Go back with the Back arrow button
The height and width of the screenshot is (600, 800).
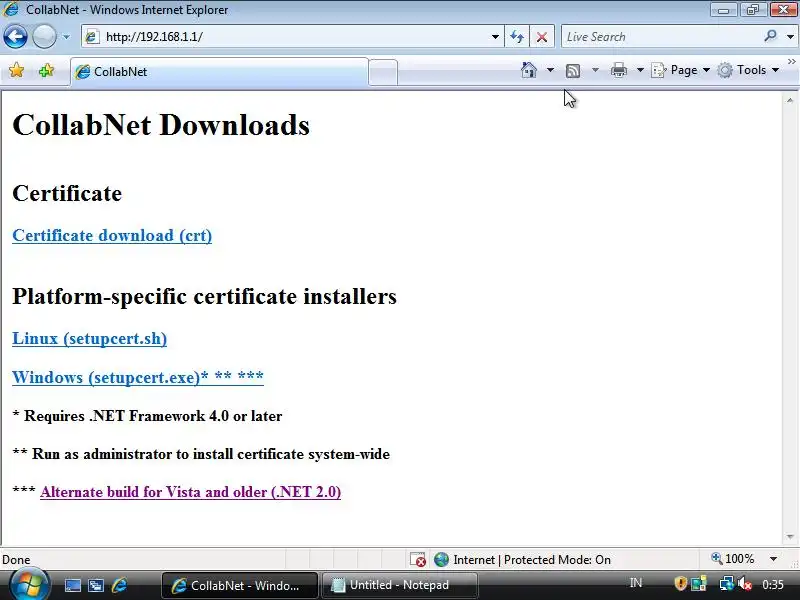[15, 37]
